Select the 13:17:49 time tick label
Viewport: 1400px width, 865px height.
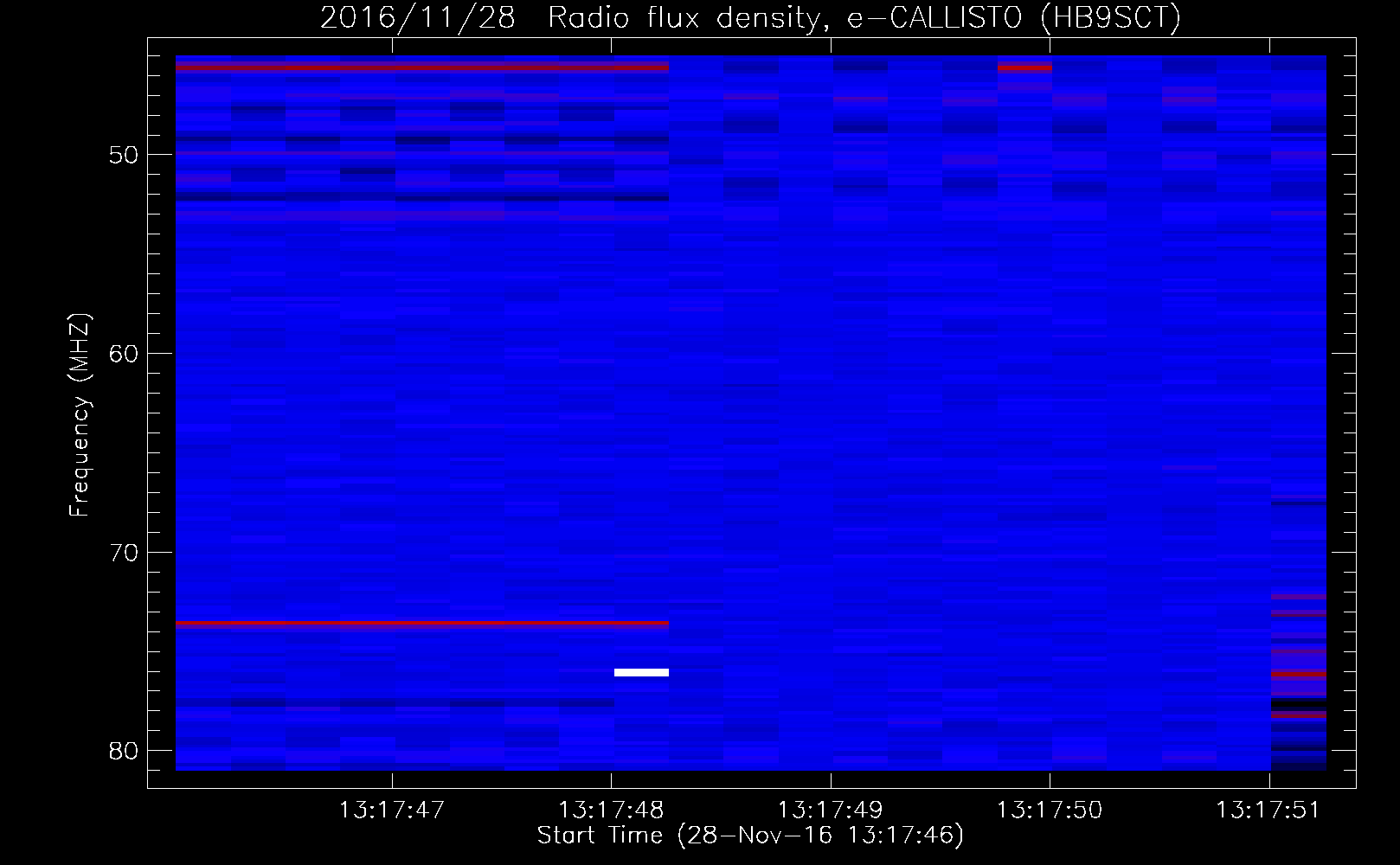(830, 811)
